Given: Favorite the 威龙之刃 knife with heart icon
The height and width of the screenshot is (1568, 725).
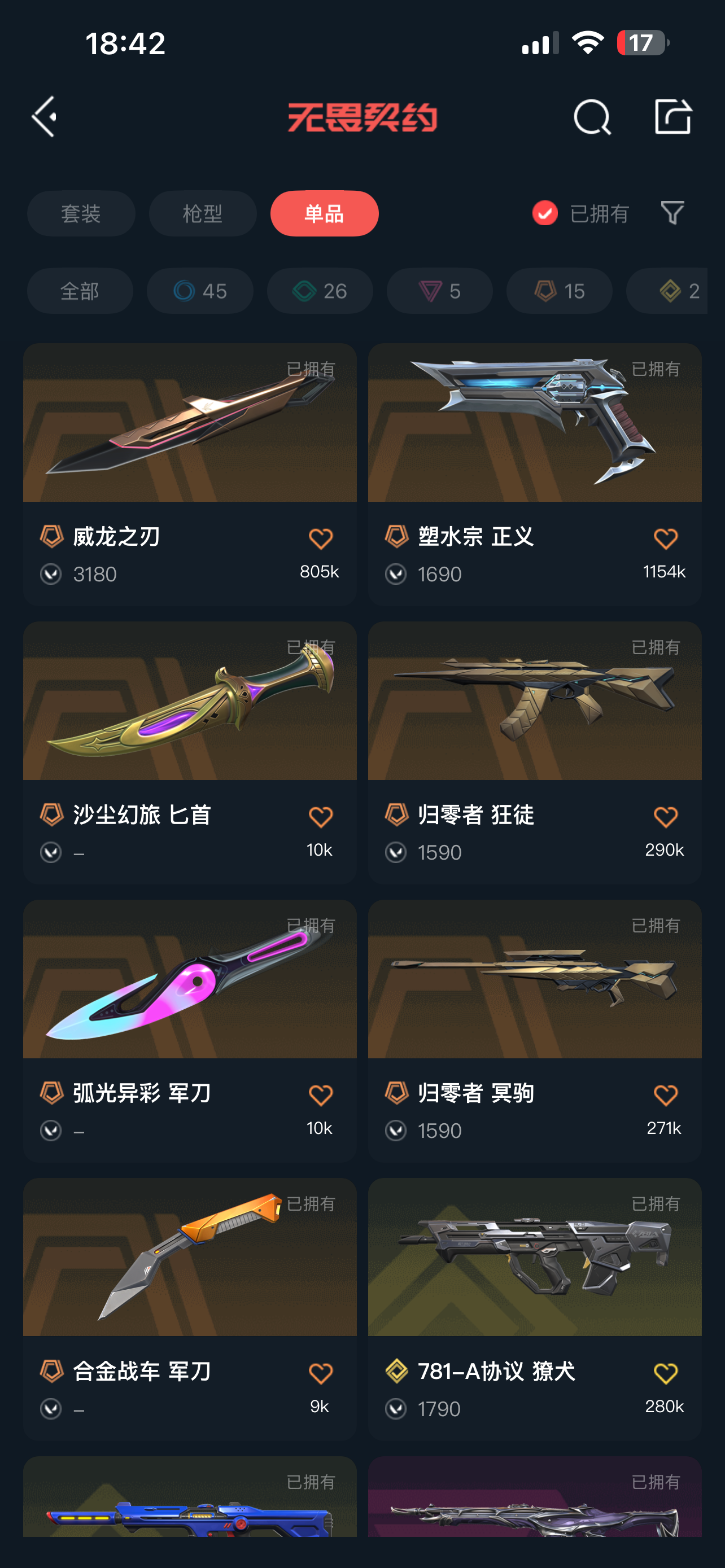Looking at the screenshot, I should [320, 538].
